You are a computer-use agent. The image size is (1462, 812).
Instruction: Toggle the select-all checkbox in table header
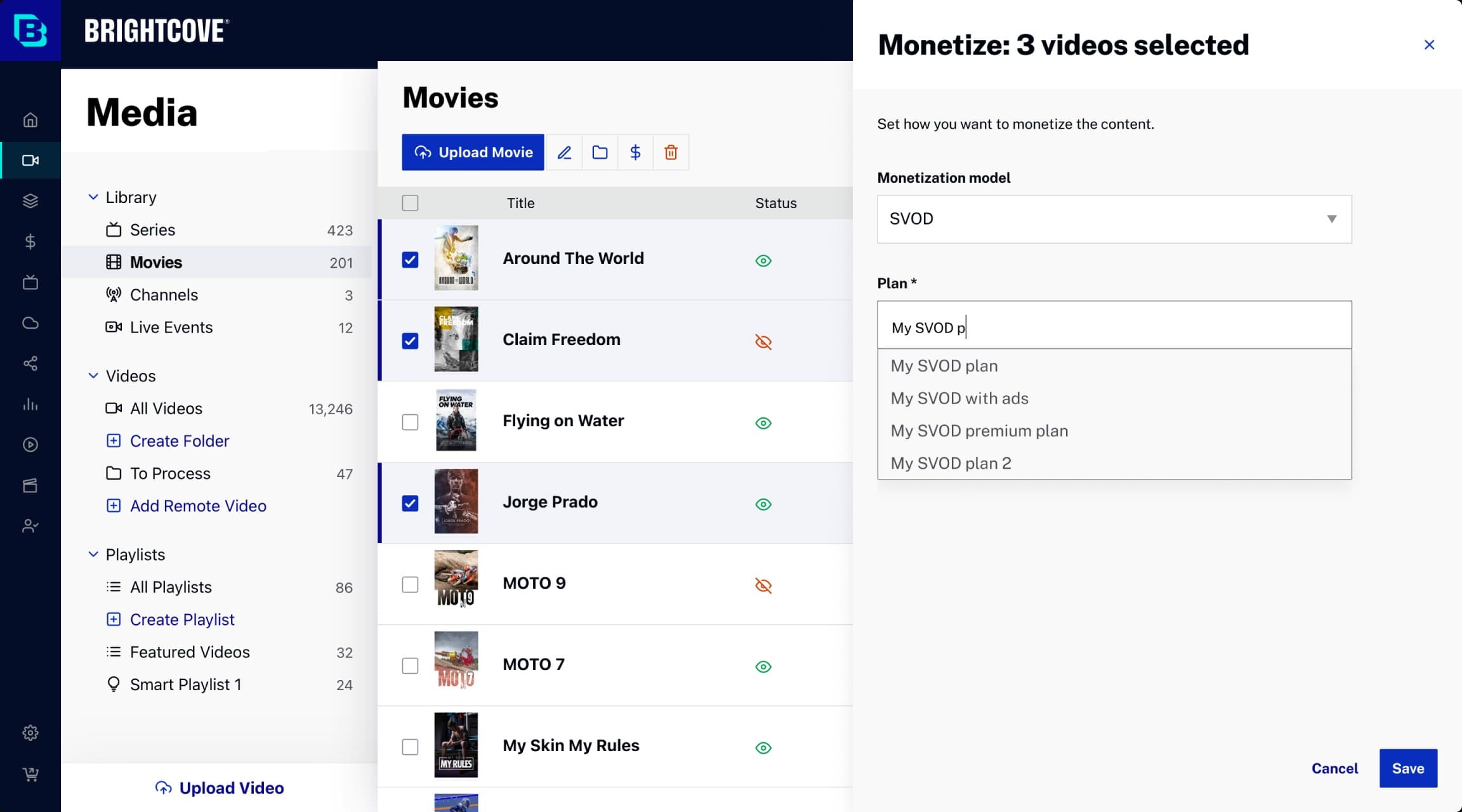410,203
